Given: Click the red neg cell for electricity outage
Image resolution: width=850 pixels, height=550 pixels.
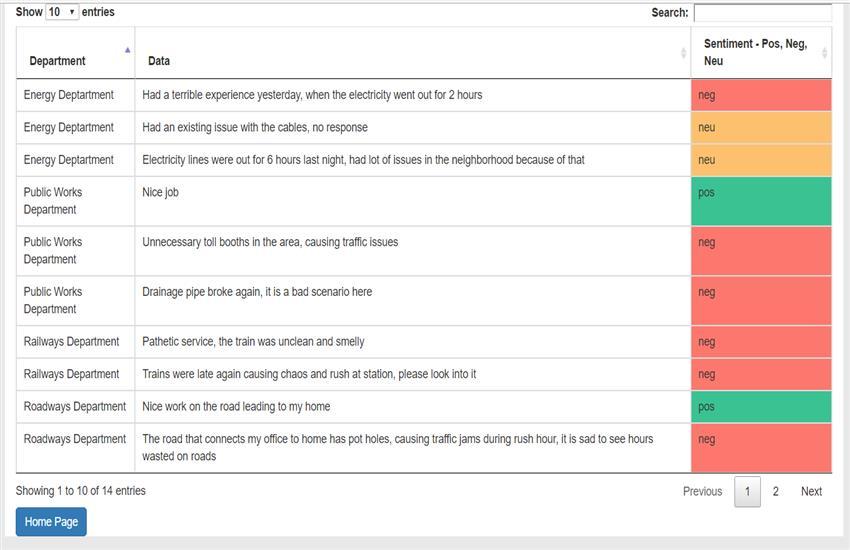Looking at the screenshot, I should [760, 95].
